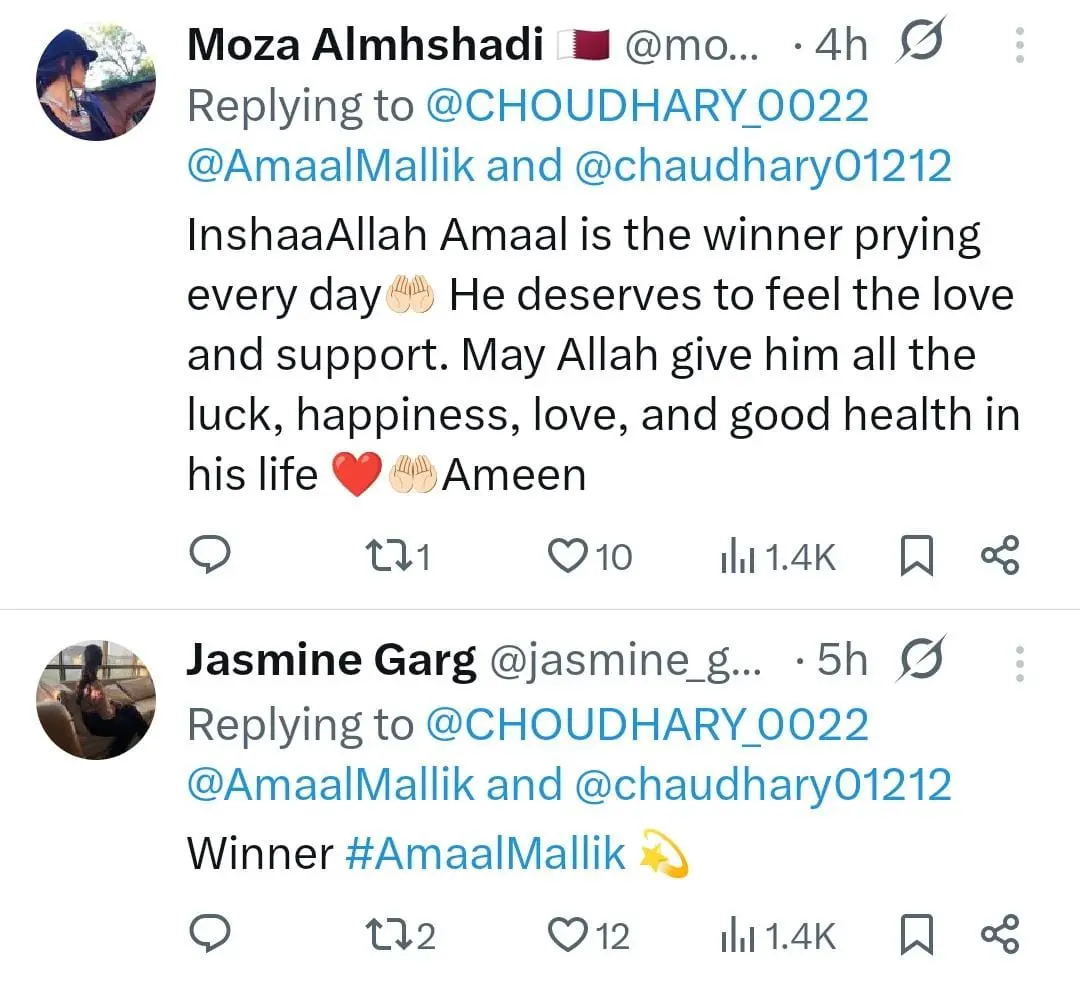Open the three-dot menu on Moza's tweet
This screenshot has width=1080, height=983.
tap(1020, 44)
